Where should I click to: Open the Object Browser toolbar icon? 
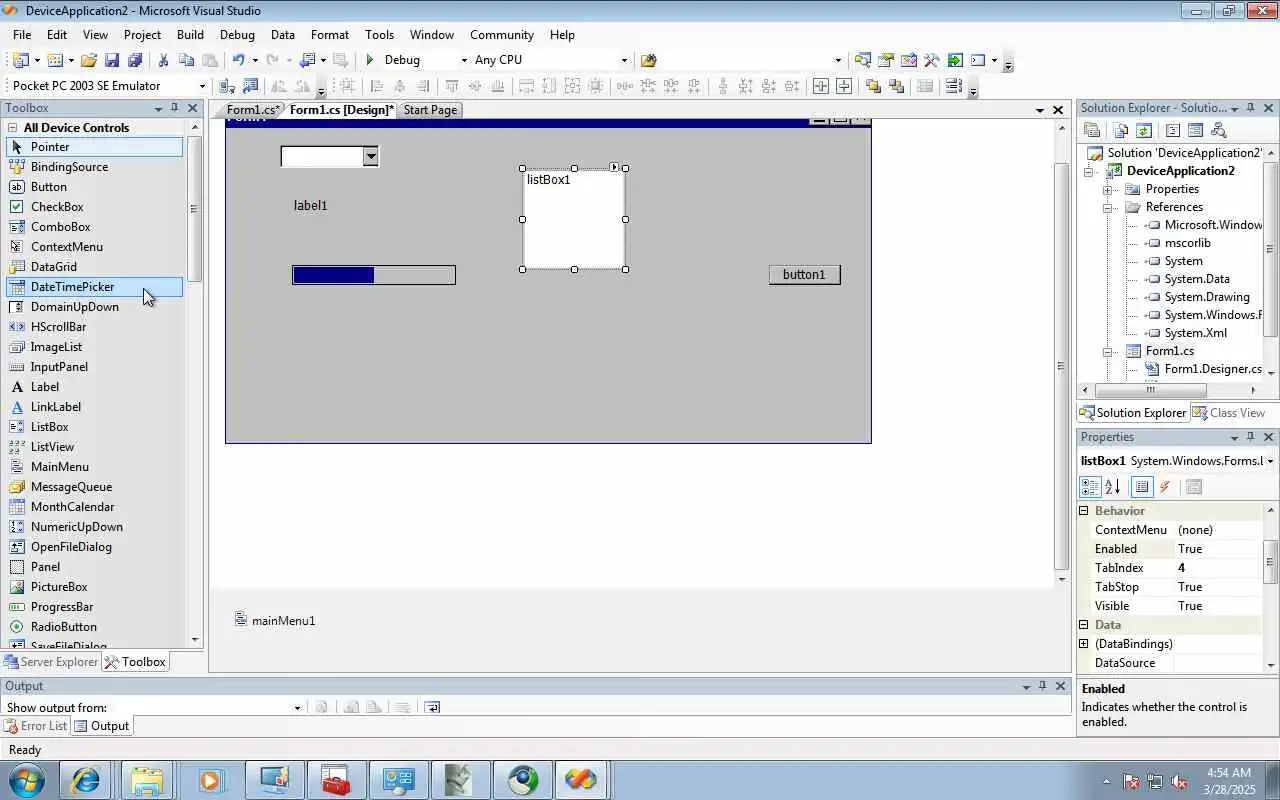[909, 60]
